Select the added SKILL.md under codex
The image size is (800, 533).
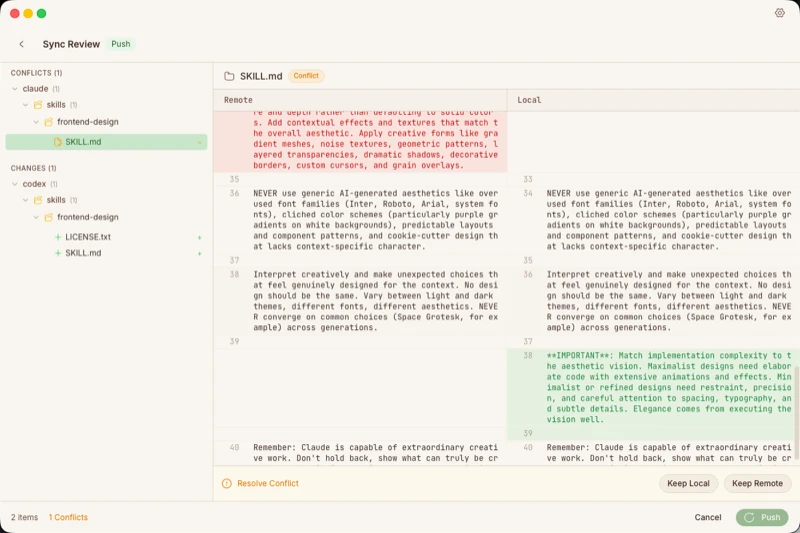click(83, 253)
